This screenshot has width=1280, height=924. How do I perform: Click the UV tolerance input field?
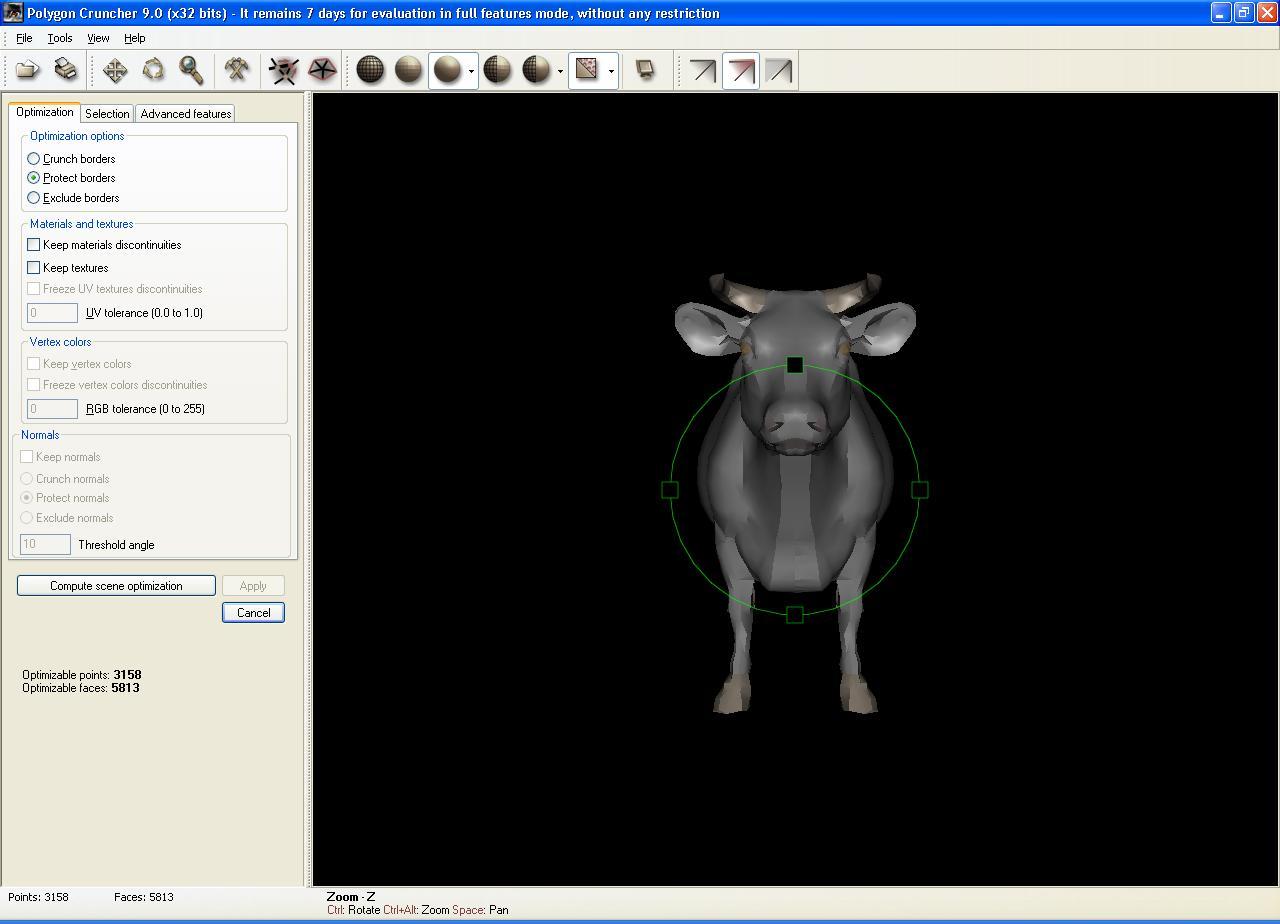52,313
